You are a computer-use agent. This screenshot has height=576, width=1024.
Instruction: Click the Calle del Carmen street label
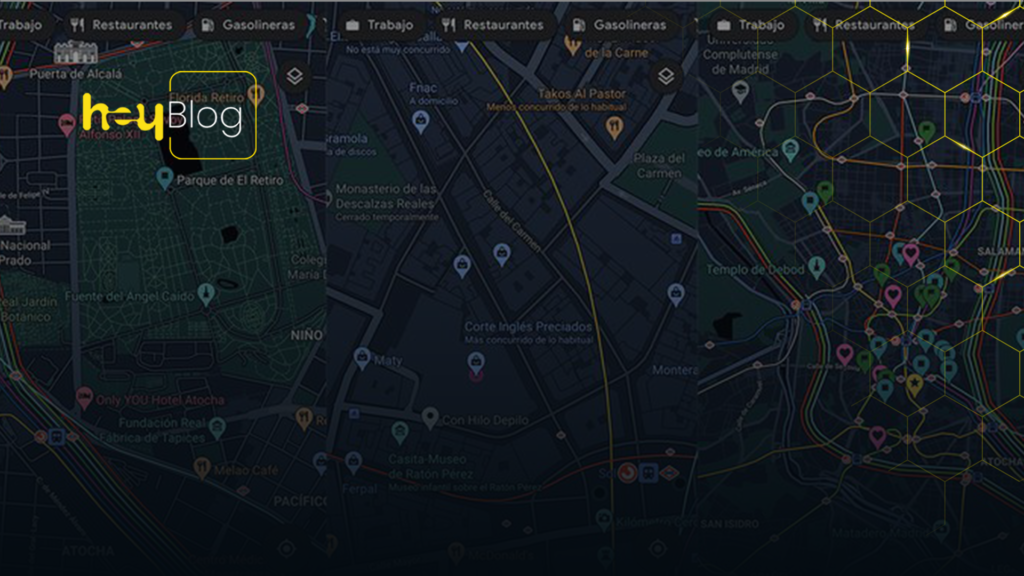point(512,221)
